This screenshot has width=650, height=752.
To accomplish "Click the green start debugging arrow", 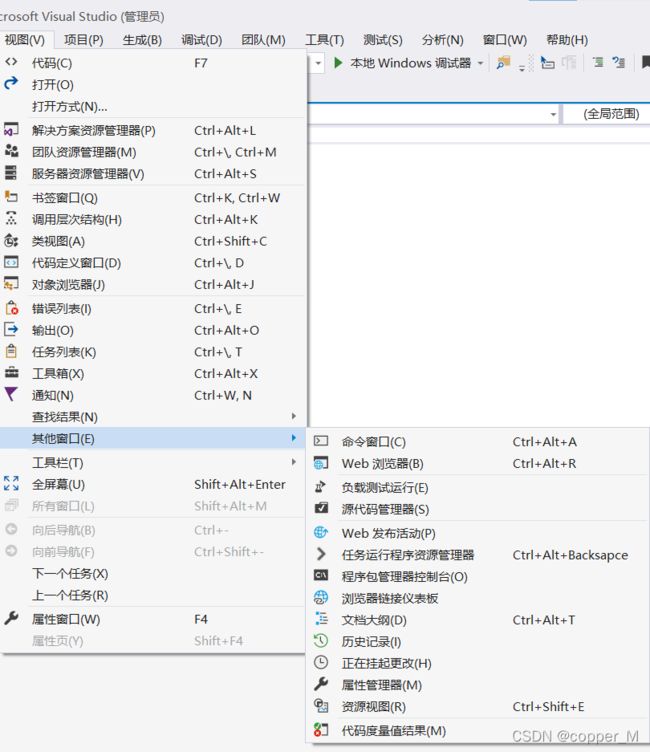I will tap(338, 63).
